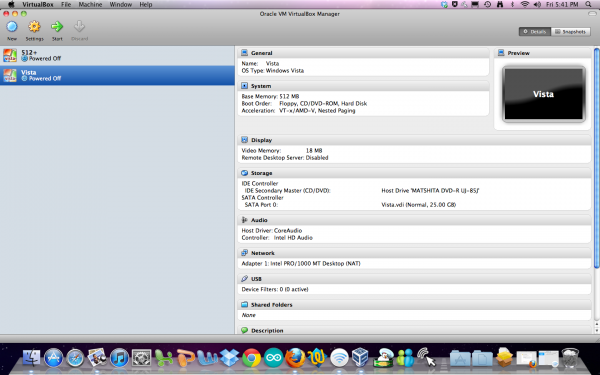This screenshot has width=600, height=375.
Task: Click "Remote Desktop Server: Disabled" text
Action: (x=285, y=158)
